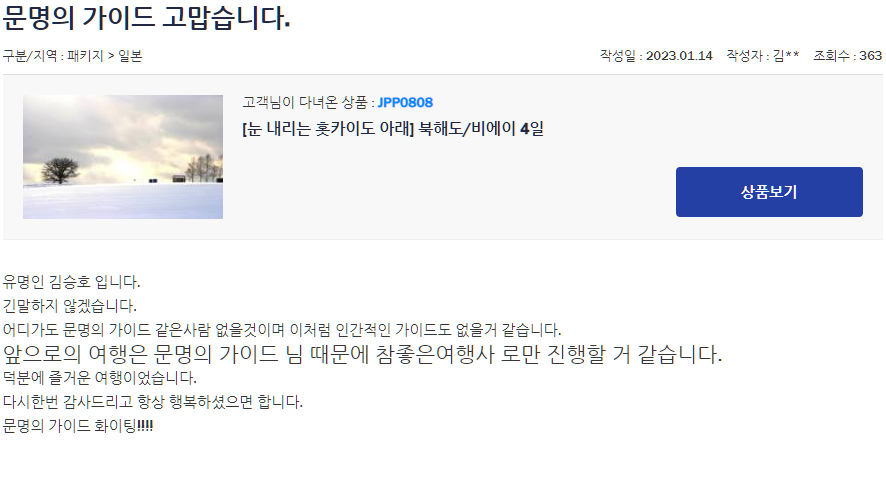Screen dimensions: 886x487
Task: Click the line 다시한번 감사드리고 항상 행복하셨으면 합니다
Action: (x=153, y=402)
